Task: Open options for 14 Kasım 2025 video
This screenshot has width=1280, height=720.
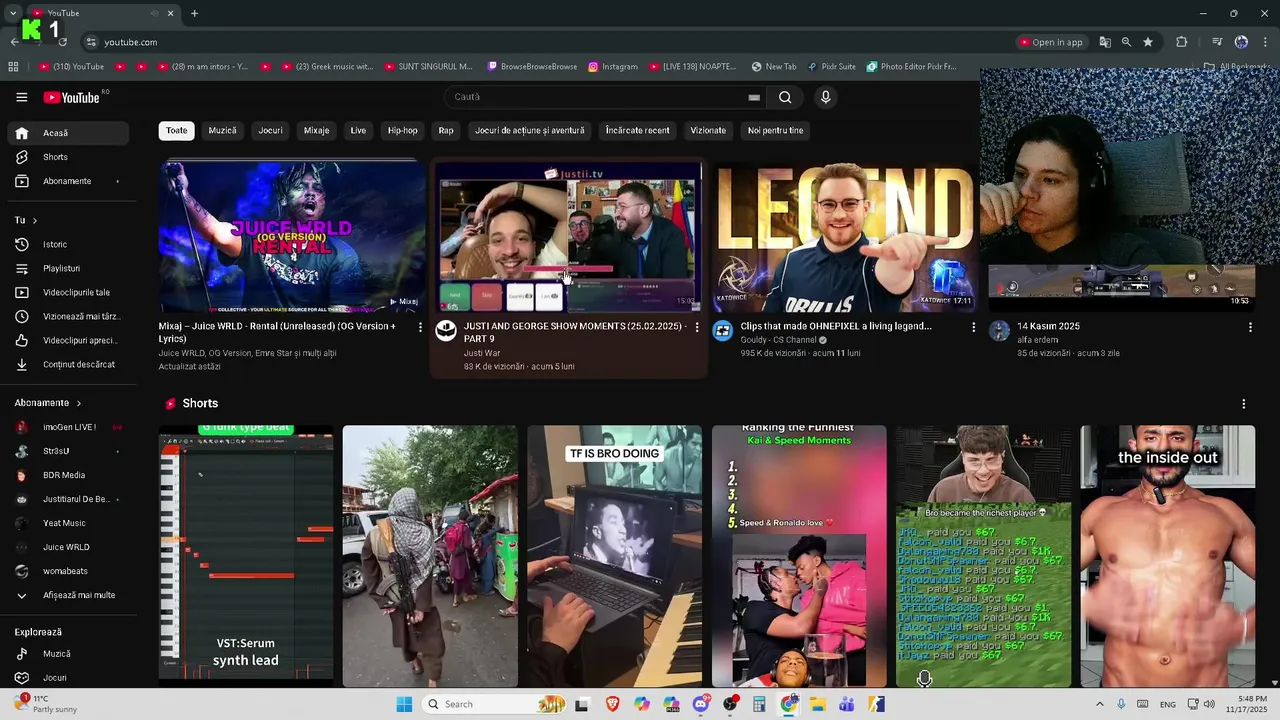Action: pos(1250,327)
